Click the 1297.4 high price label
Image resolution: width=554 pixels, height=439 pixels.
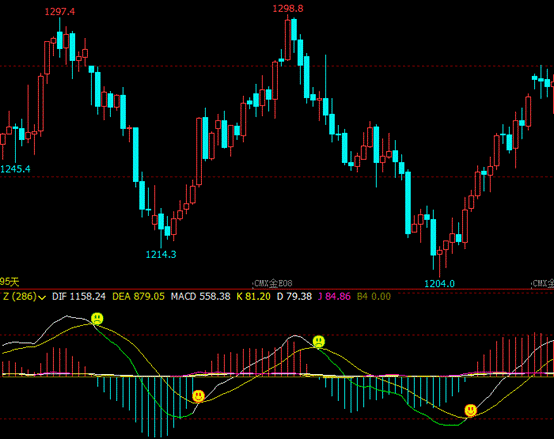(60, 12)
